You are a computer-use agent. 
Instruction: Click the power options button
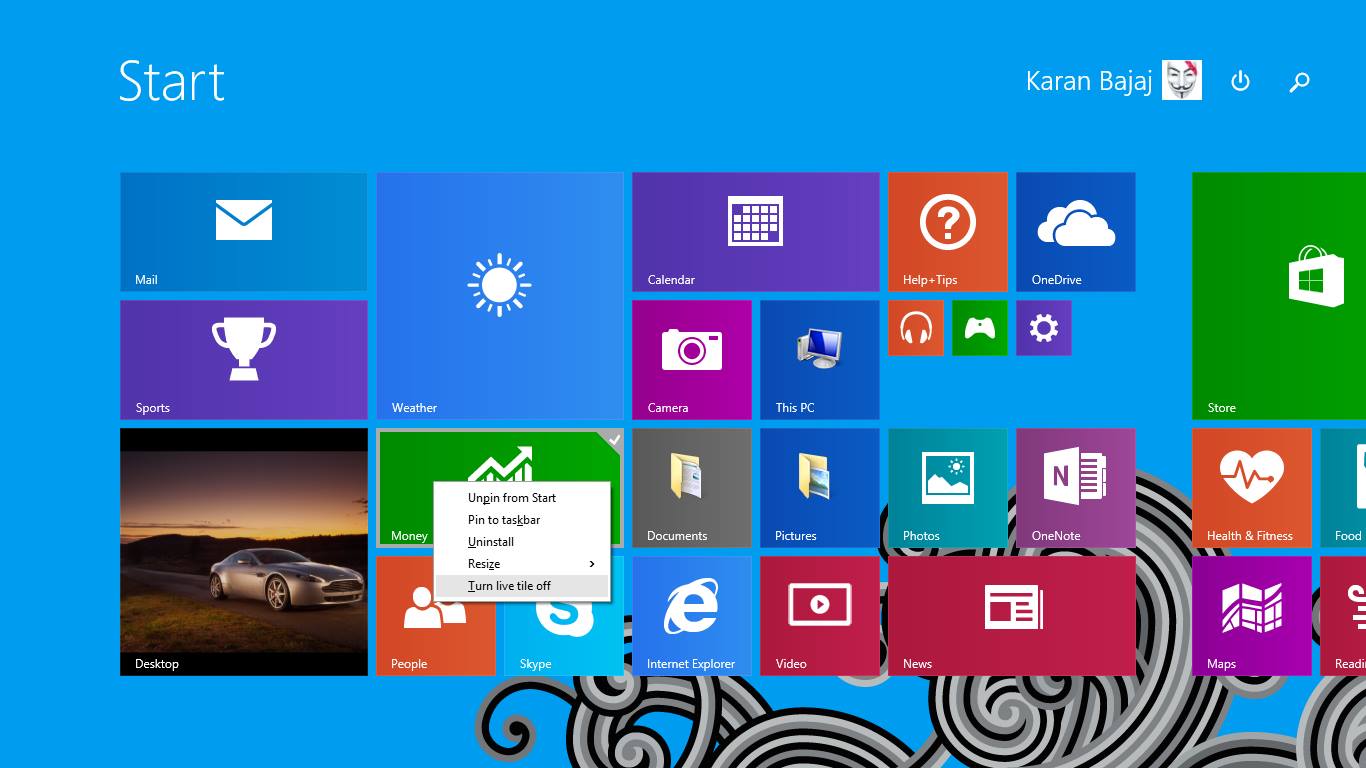tap(1240, 81)
